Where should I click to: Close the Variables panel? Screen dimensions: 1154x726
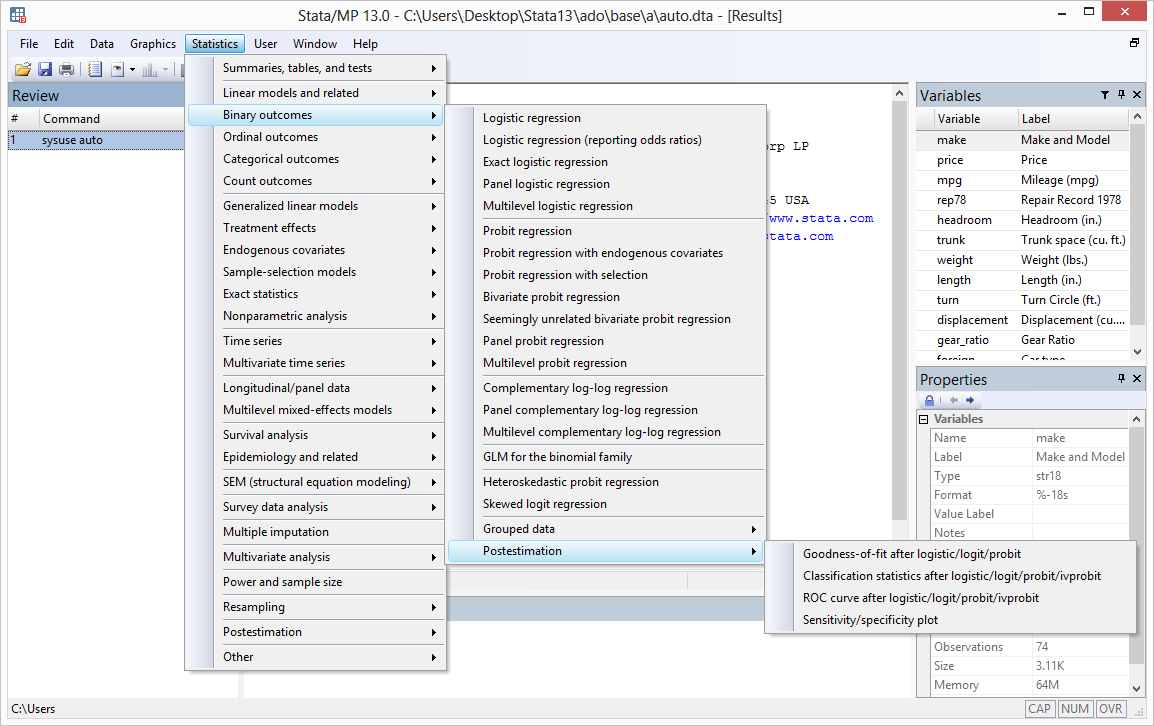pos(1137,95)
